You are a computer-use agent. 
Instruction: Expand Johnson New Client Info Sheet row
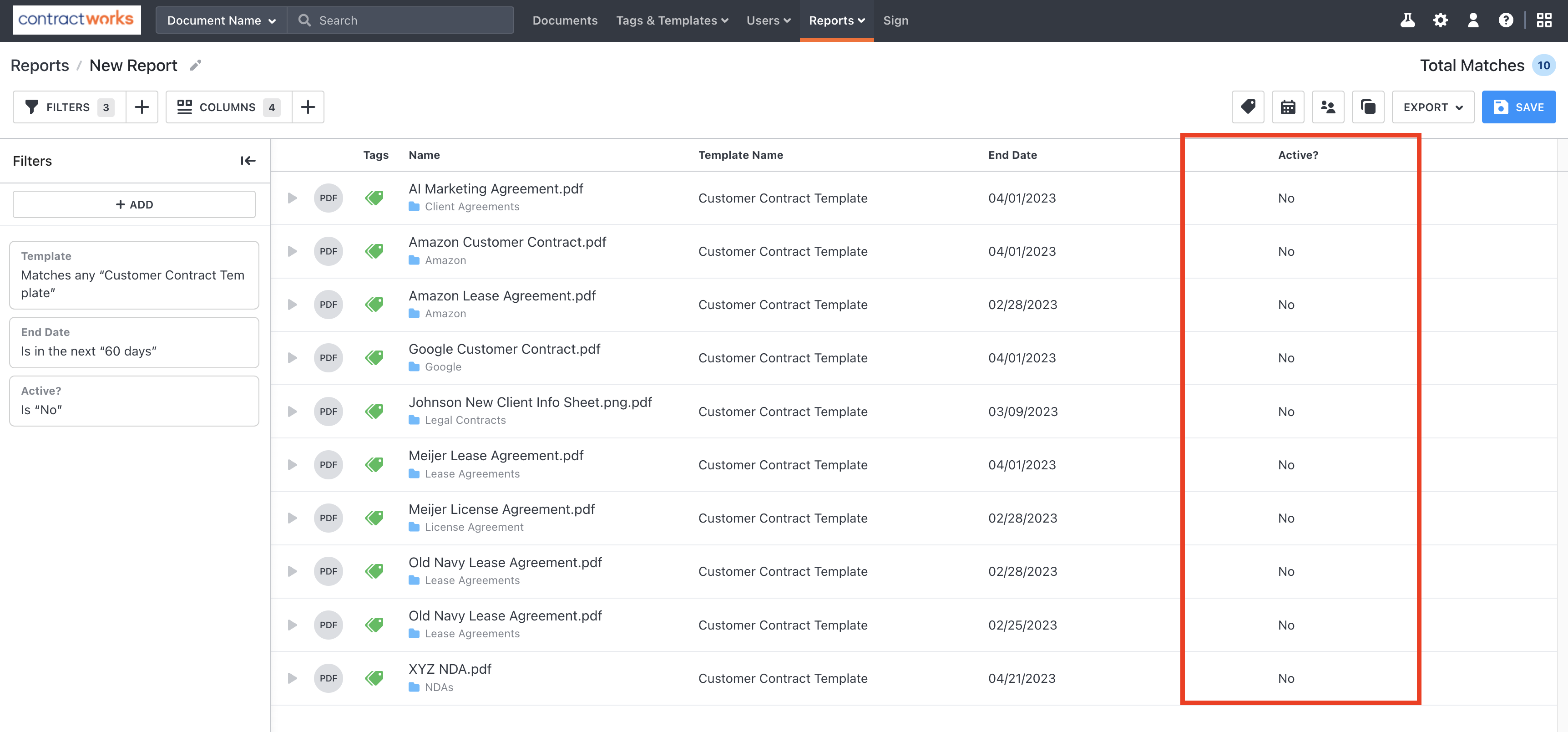click(x=292, y=411)
